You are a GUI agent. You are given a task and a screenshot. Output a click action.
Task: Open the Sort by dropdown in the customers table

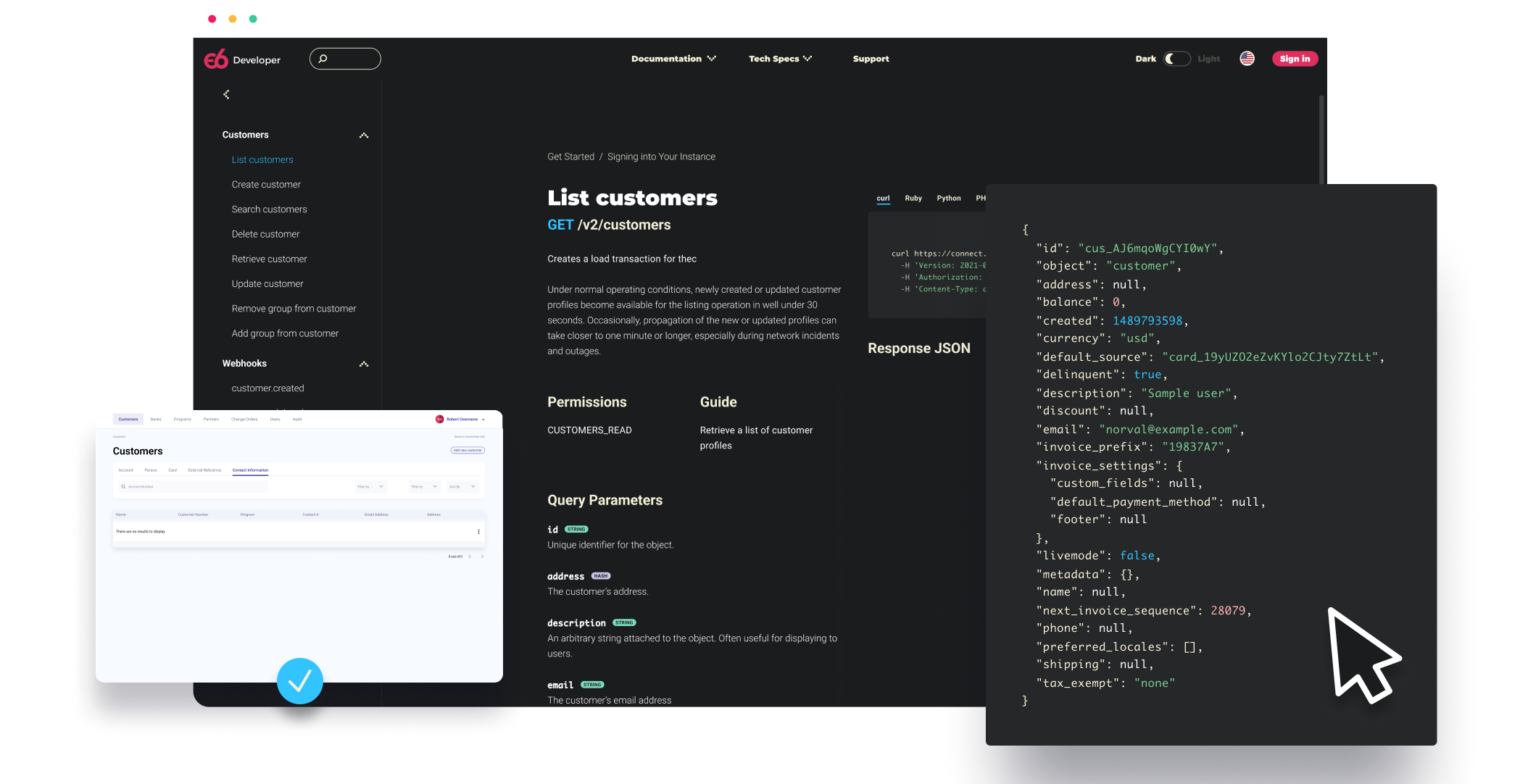[x=462, y=486]
